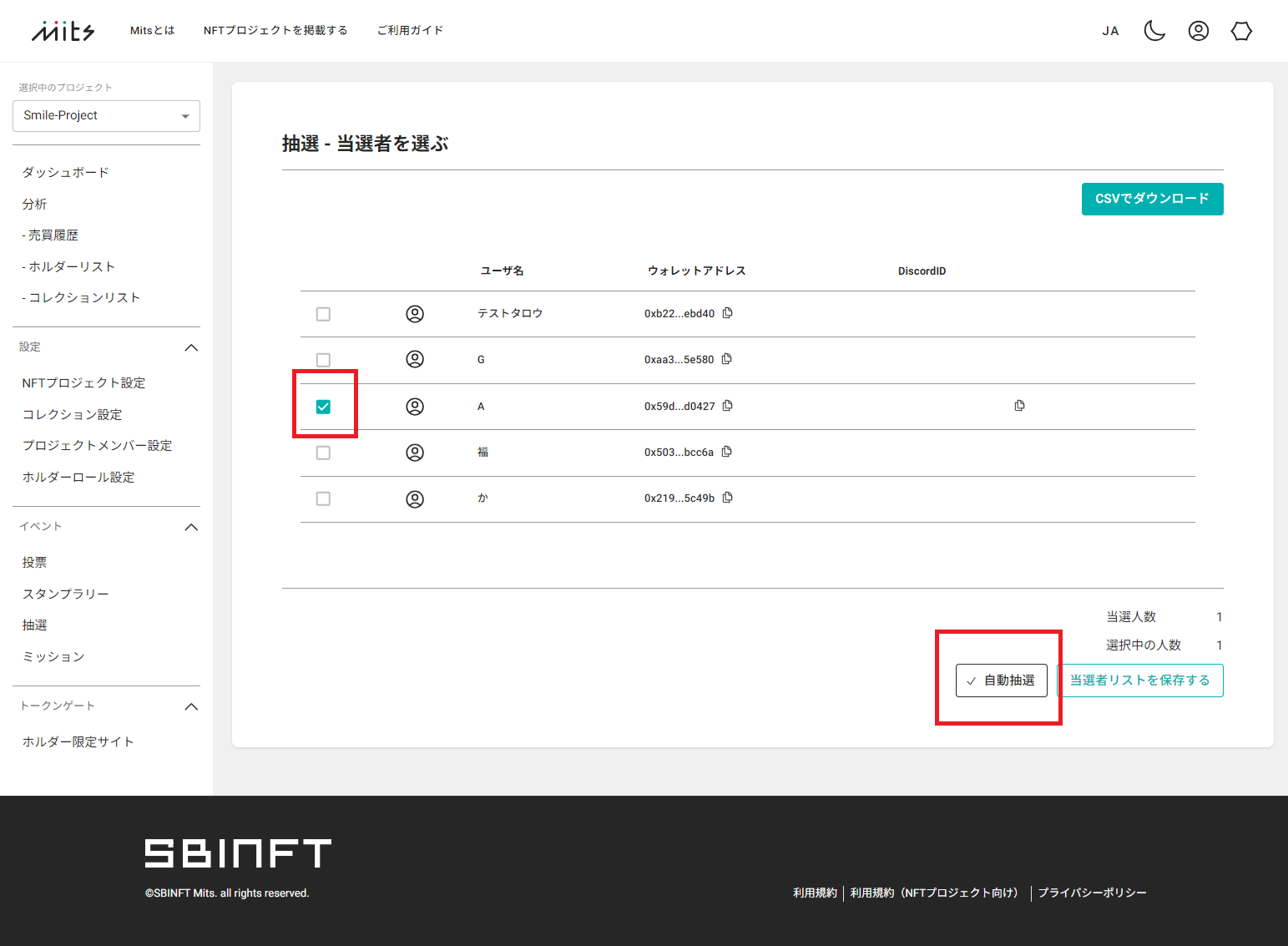
Task: Collapse the 設定 sidebar section
Action: coord(191,347)
